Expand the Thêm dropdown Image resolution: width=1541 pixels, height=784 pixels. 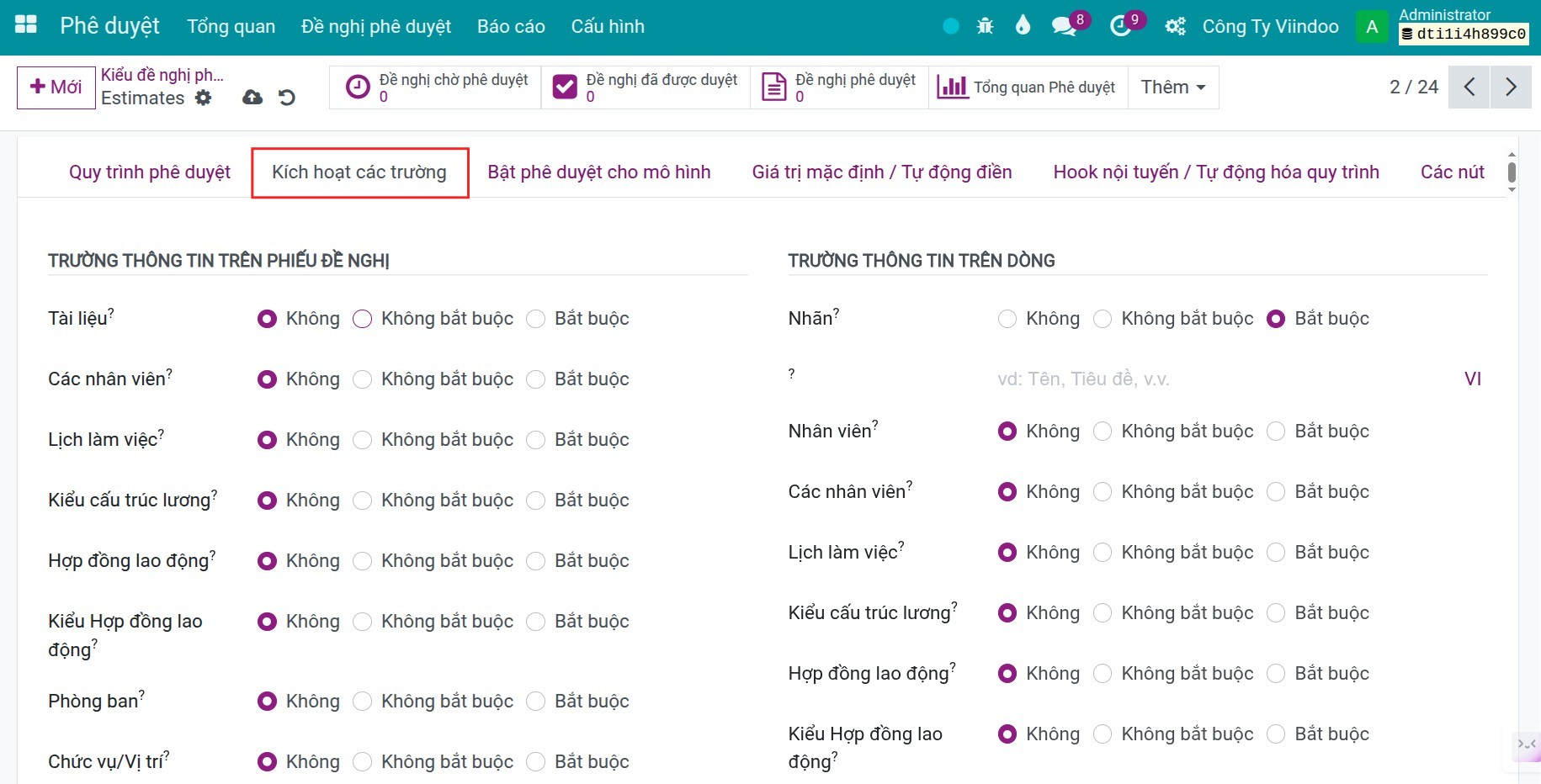(x=1173, y=87)
